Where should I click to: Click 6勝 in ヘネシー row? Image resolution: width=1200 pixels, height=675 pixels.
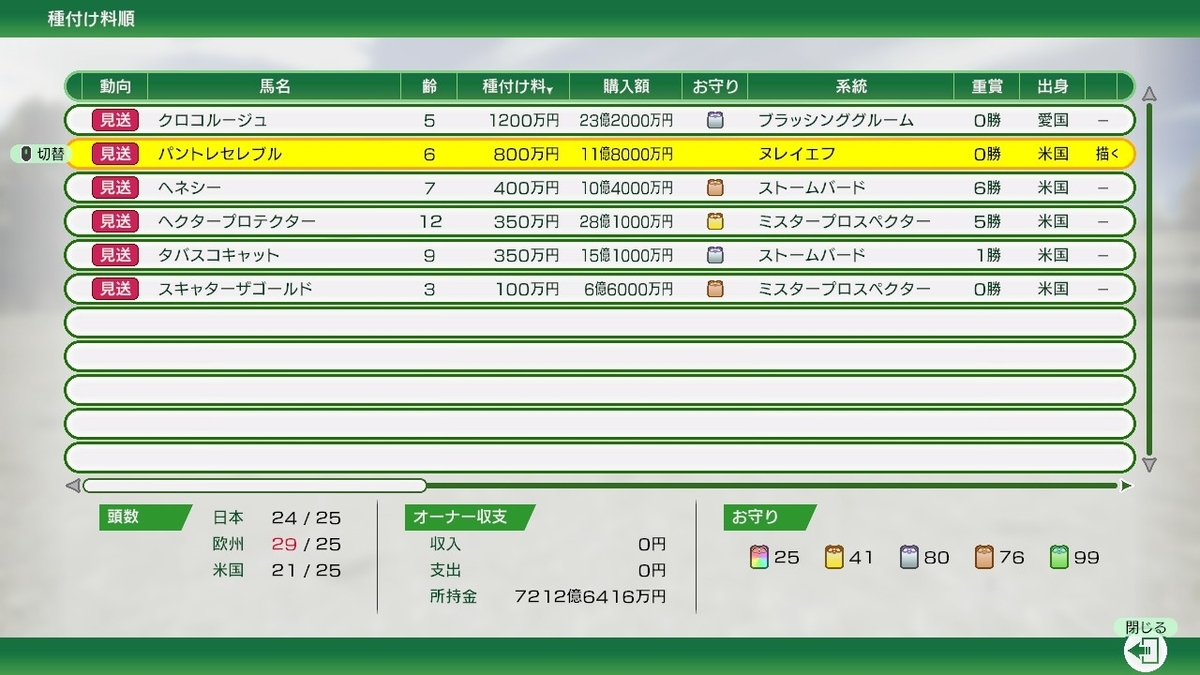988,187
